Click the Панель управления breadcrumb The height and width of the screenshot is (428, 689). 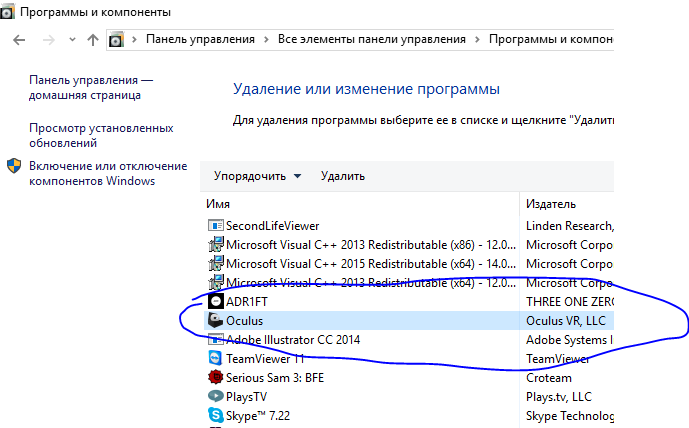200,39
